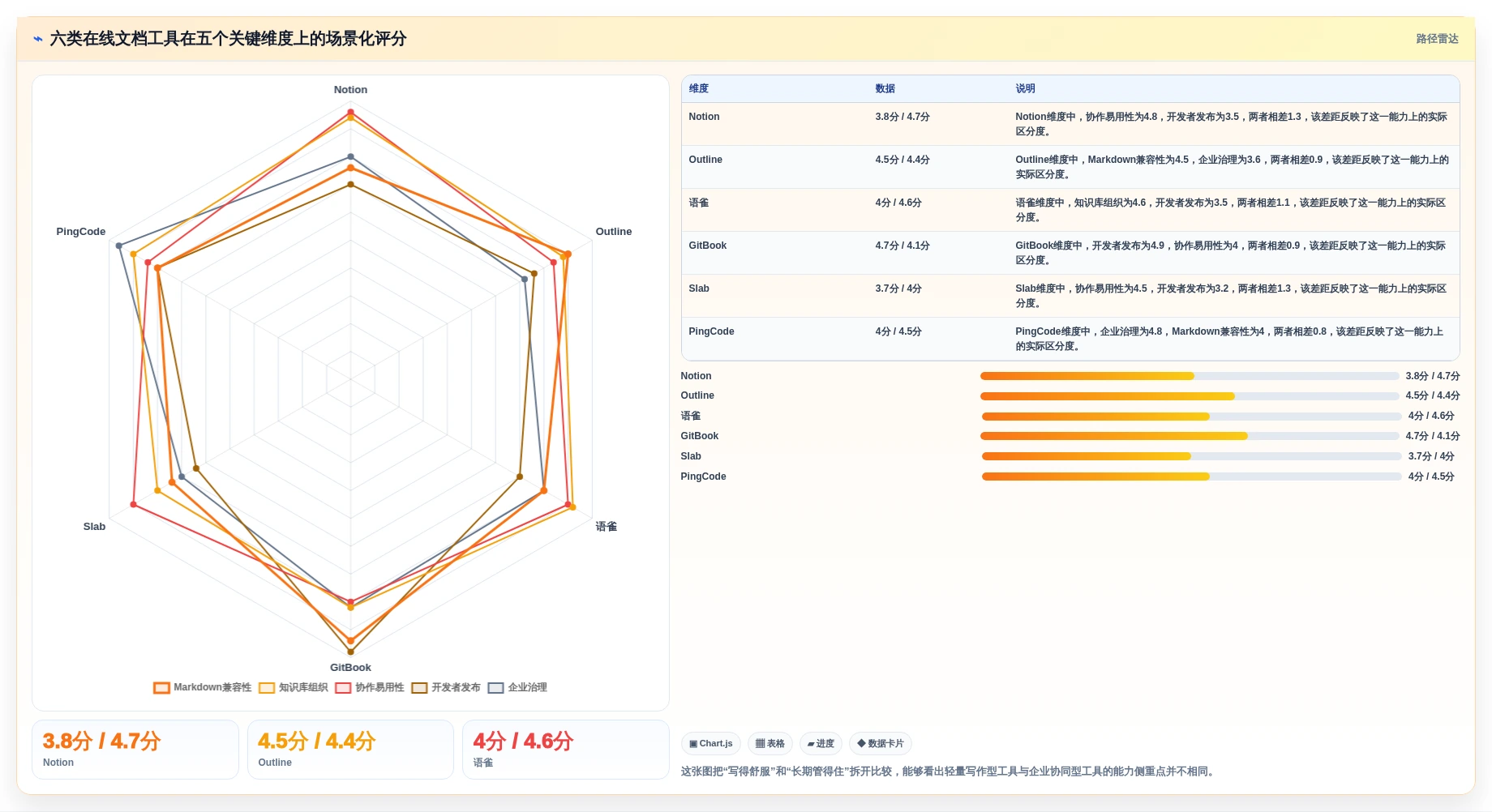
Task: Click the blue lightning icon beside the title
Action: click(x=38, y=39)
